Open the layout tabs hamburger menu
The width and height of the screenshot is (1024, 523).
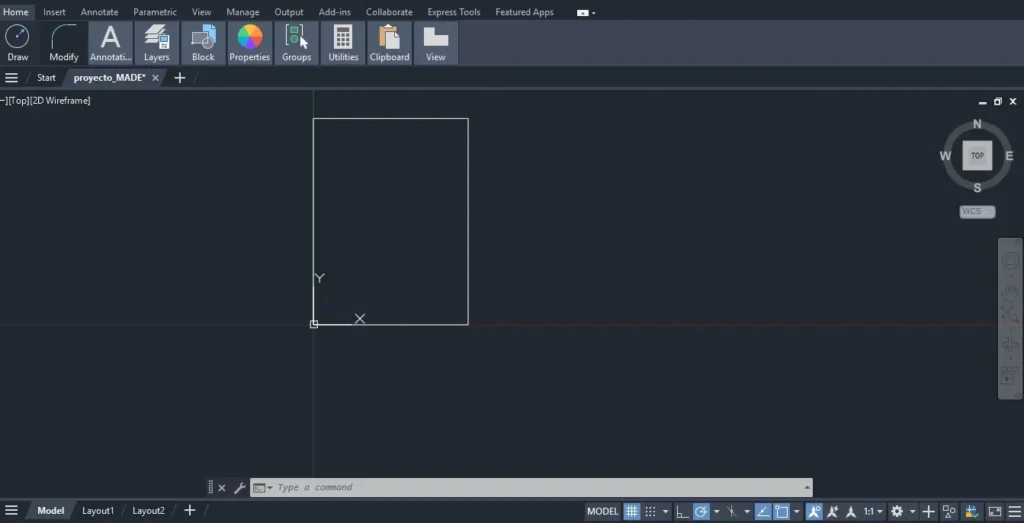[11, 511]
